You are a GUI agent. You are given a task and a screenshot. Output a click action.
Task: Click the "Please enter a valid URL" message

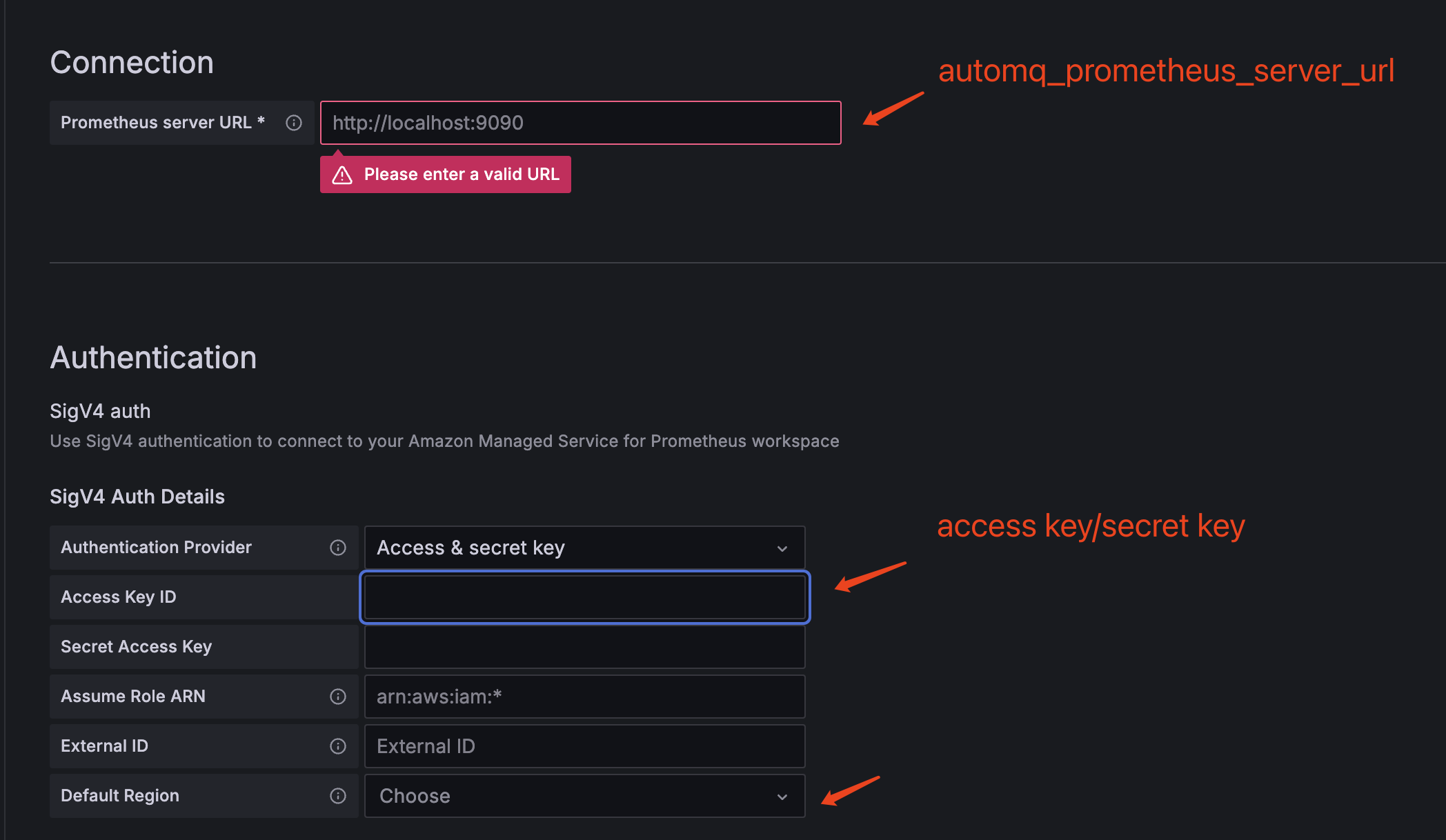point(462,174)
